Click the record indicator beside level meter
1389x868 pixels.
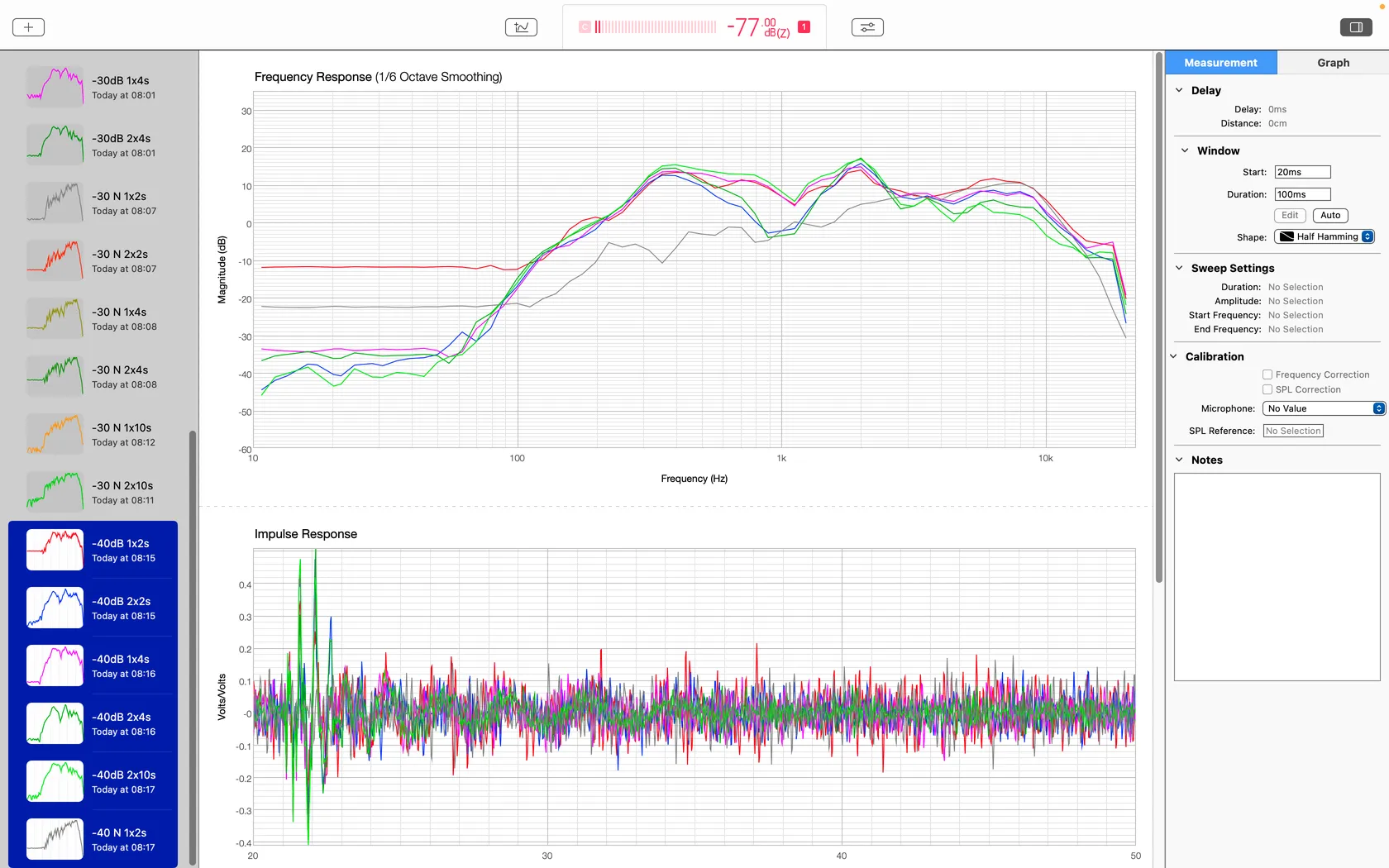(x=585, y=27)
